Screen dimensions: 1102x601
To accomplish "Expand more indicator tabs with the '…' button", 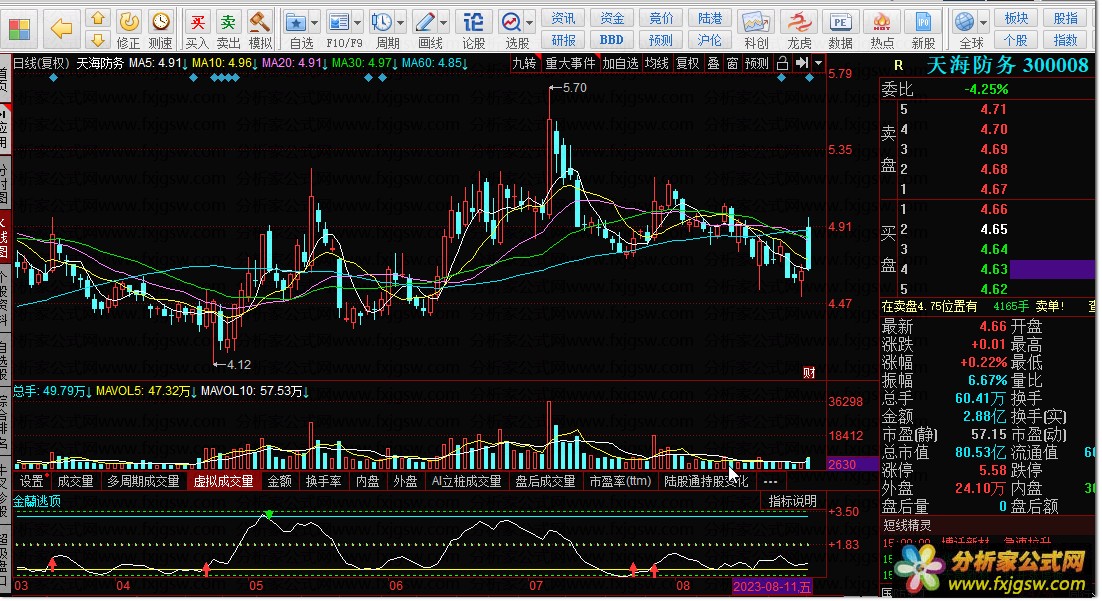I will 770,482.
